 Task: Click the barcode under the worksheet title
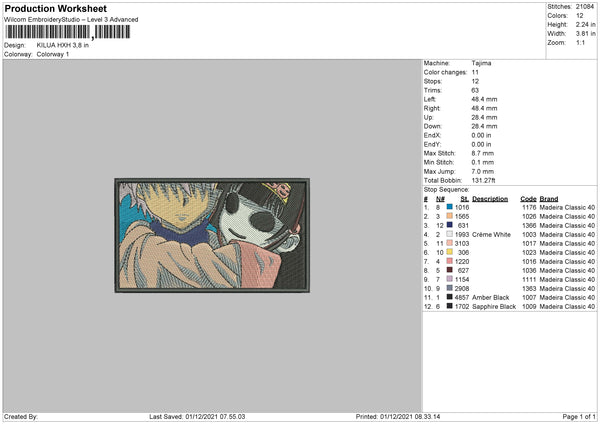click(68, 32)
